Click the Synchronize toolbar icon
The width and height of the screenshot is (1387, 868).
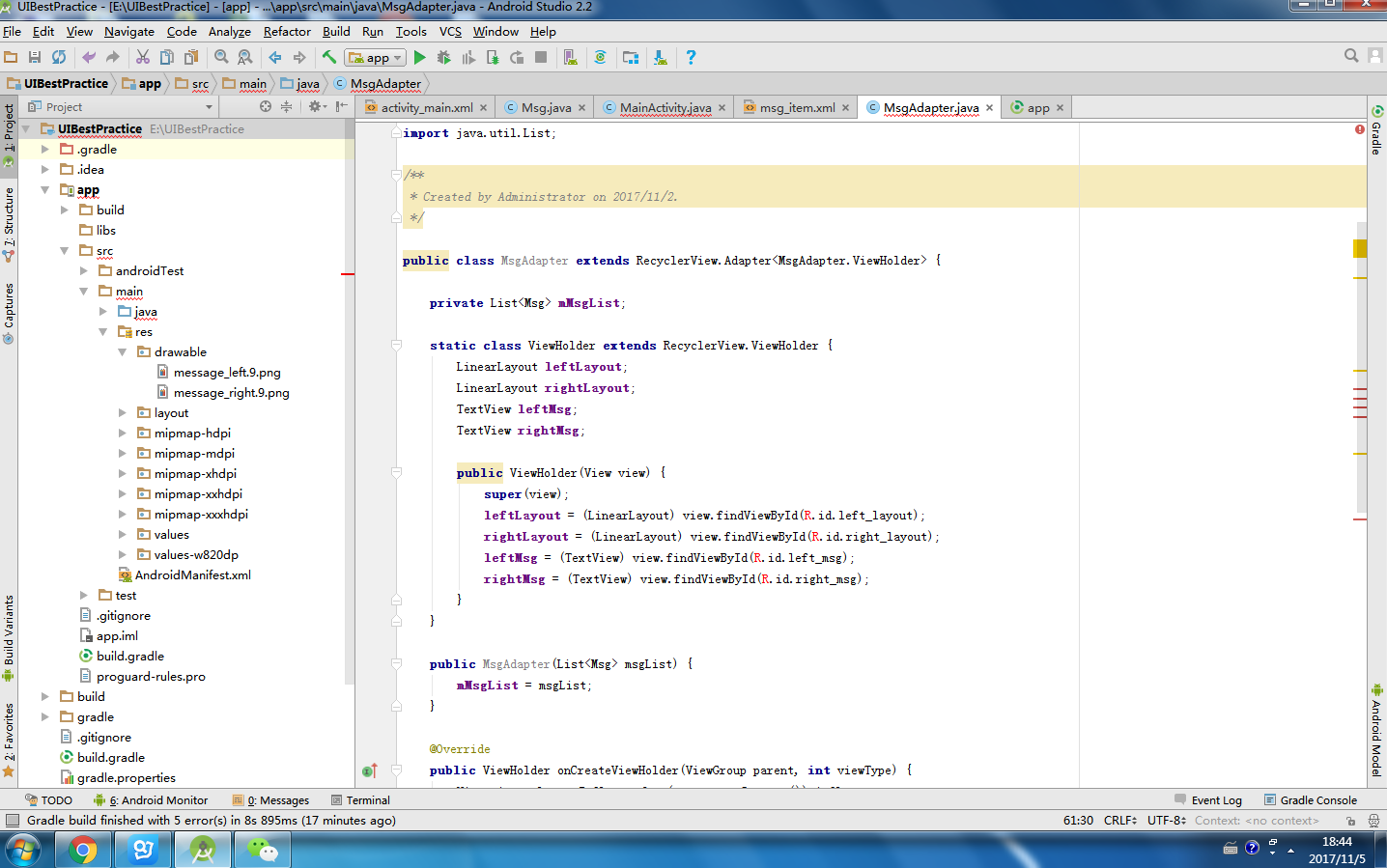(59, 57)
